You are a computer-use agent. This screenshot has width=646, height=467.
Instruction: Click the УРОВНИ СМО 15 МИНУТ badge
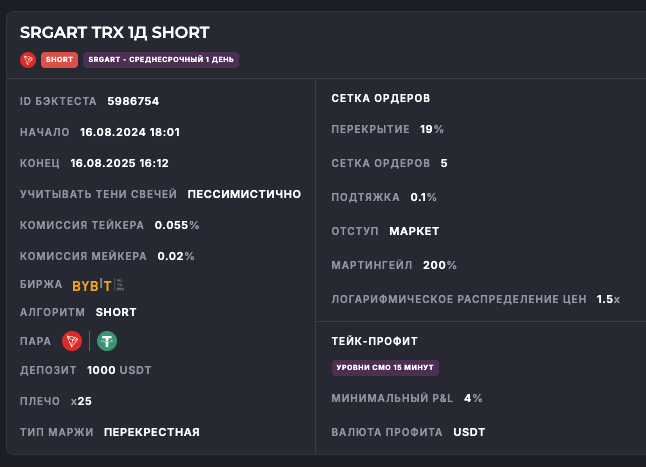[385, 368]
